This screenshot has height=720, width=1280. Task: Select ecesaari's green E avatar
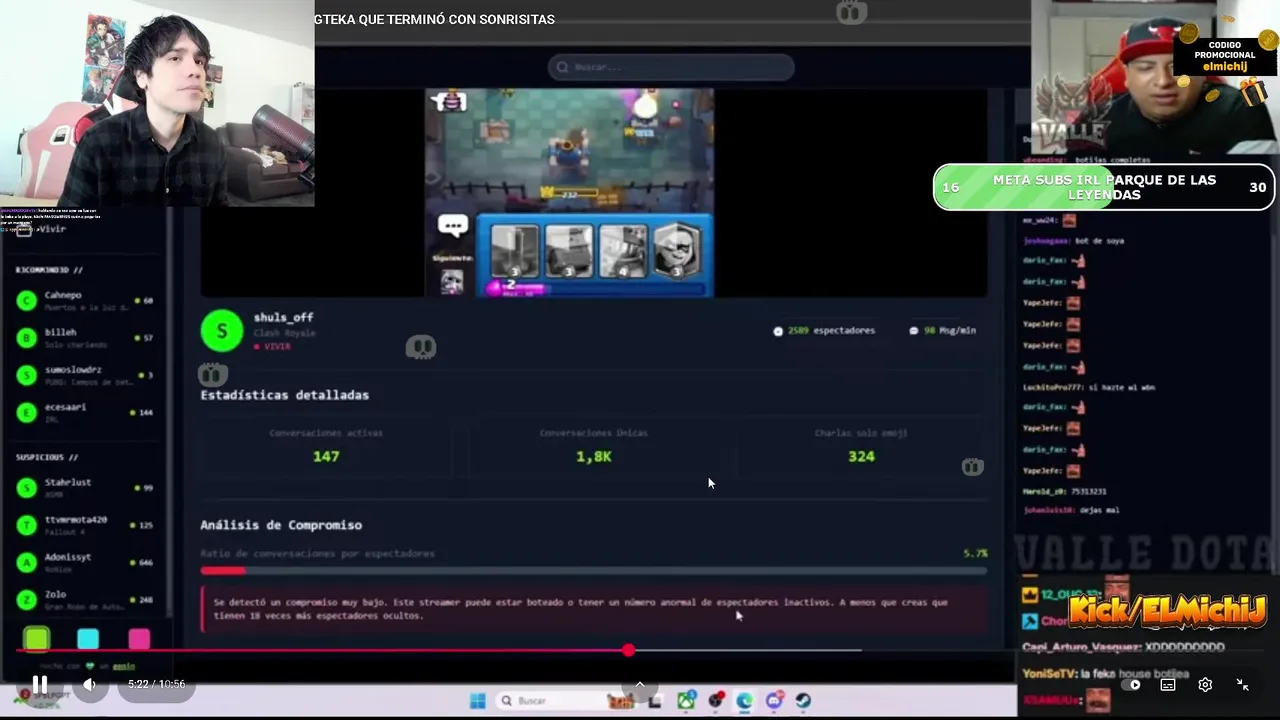click(27, 412)
